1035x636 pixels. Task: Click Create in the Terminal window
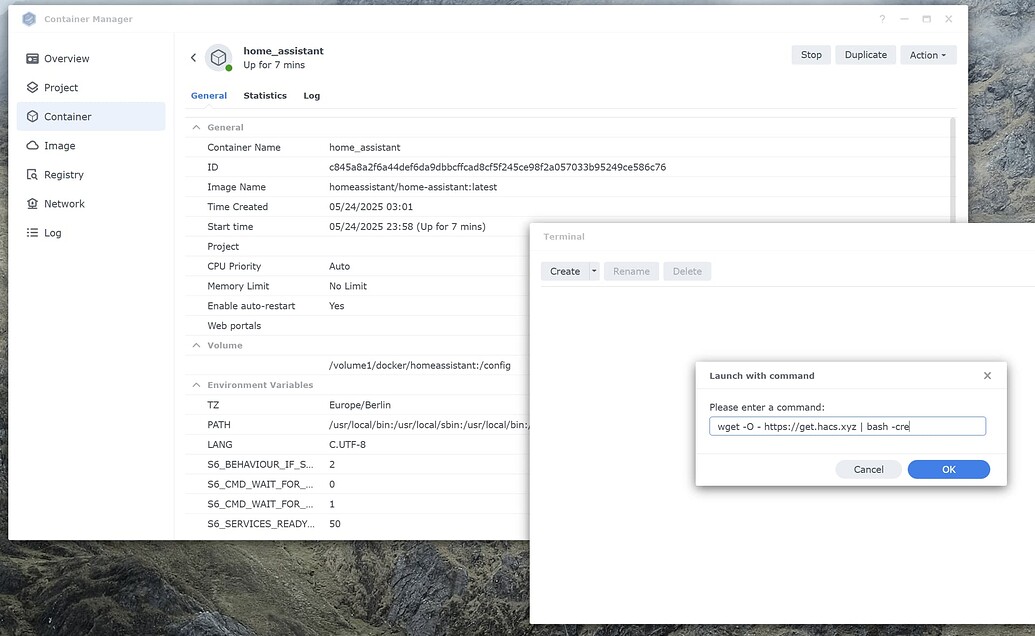[x=565, y=271]
